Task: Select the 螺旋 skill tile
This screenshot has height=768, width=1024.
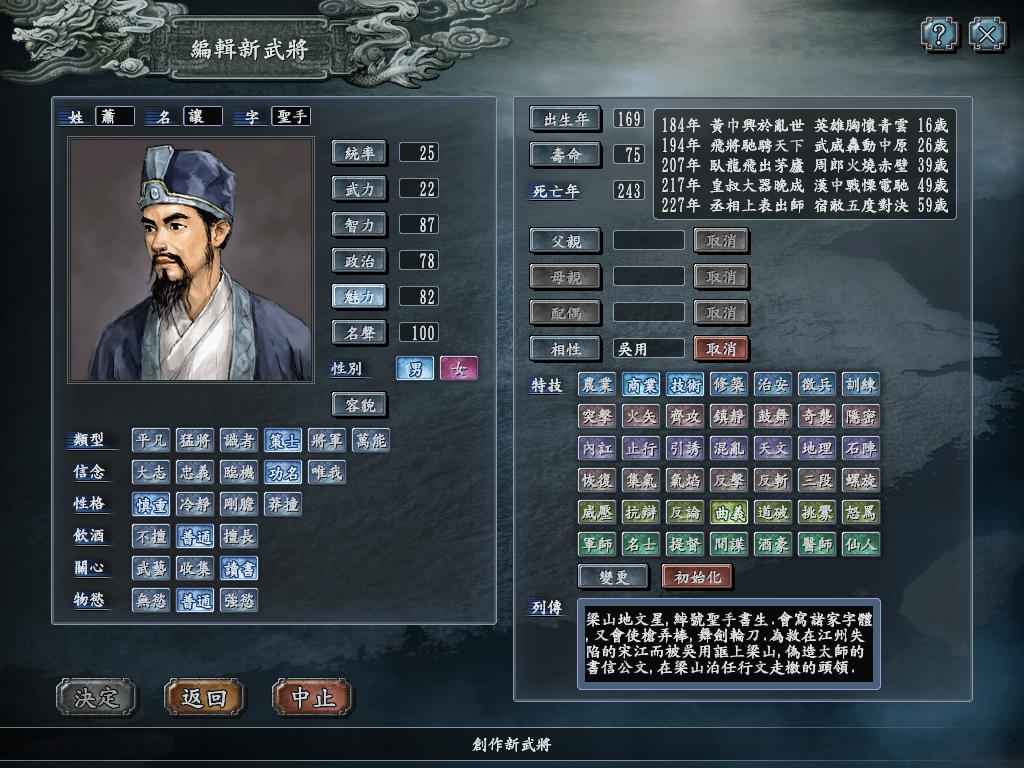Action: point(861,480)
